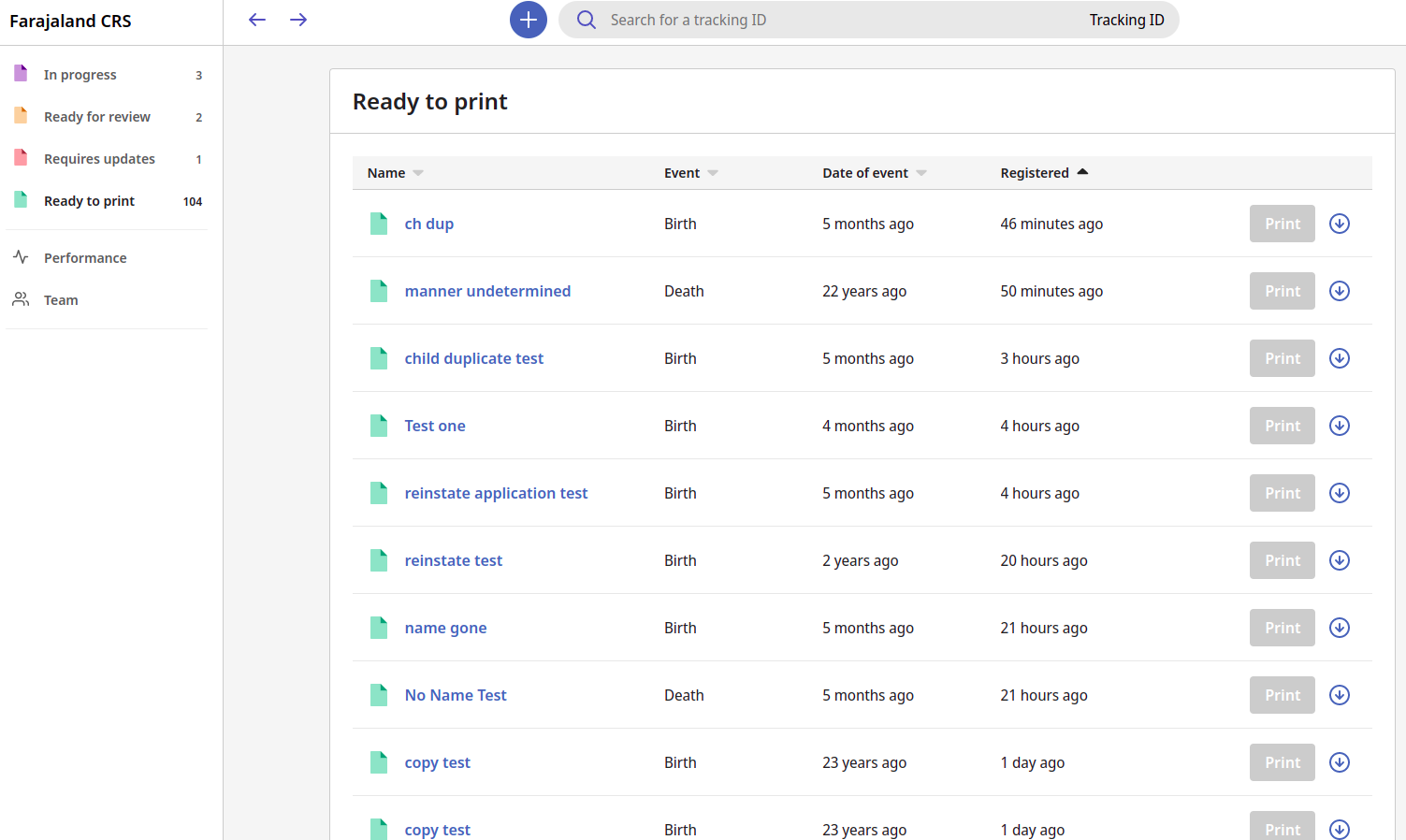The height and width of the screenshot is (840, 1406).
Task: Click the search magnifier icon
Action: coord(586,20)
